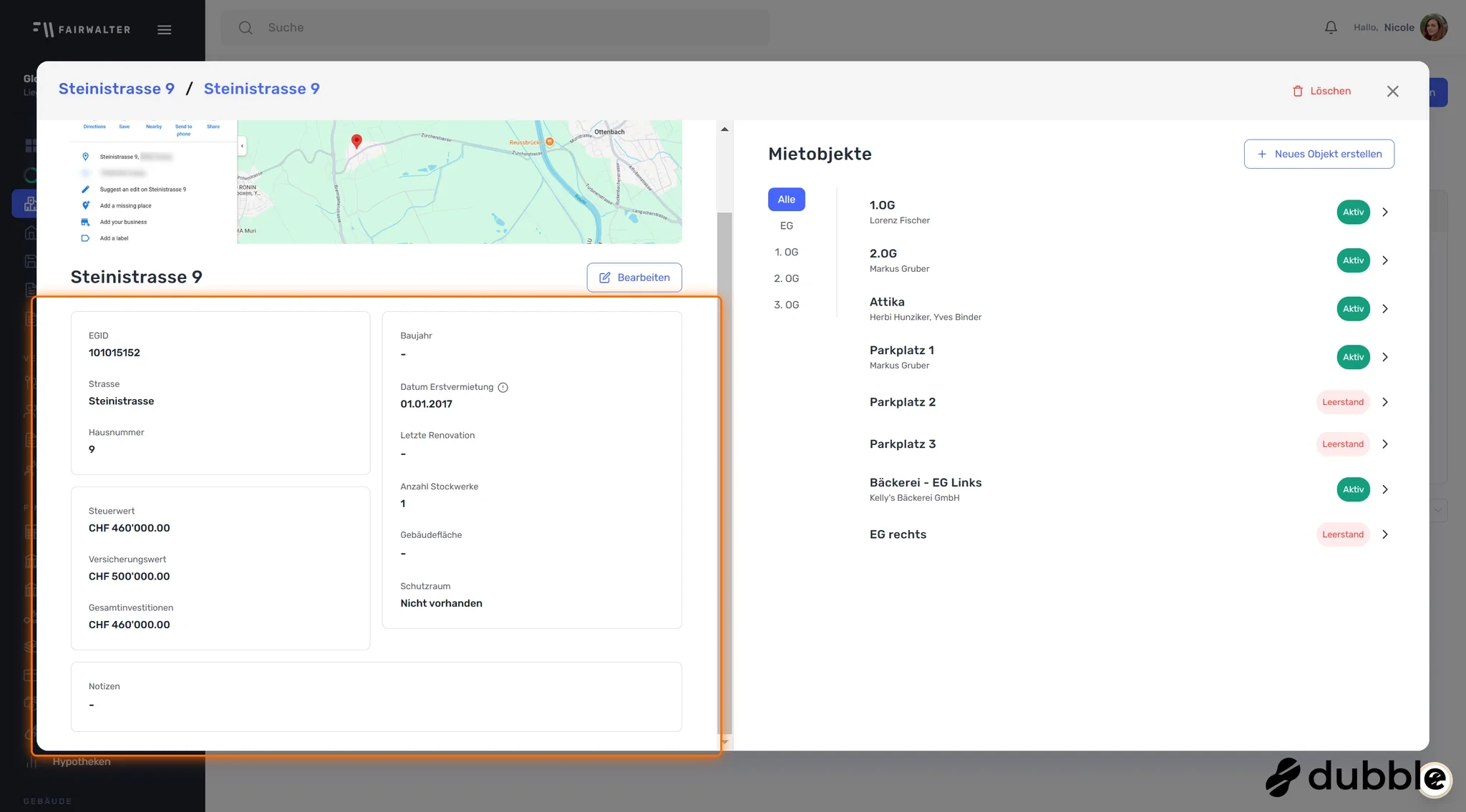1466x812 pixels.
Task: Click the Fairwalter logo
Action: pos(82,29)
